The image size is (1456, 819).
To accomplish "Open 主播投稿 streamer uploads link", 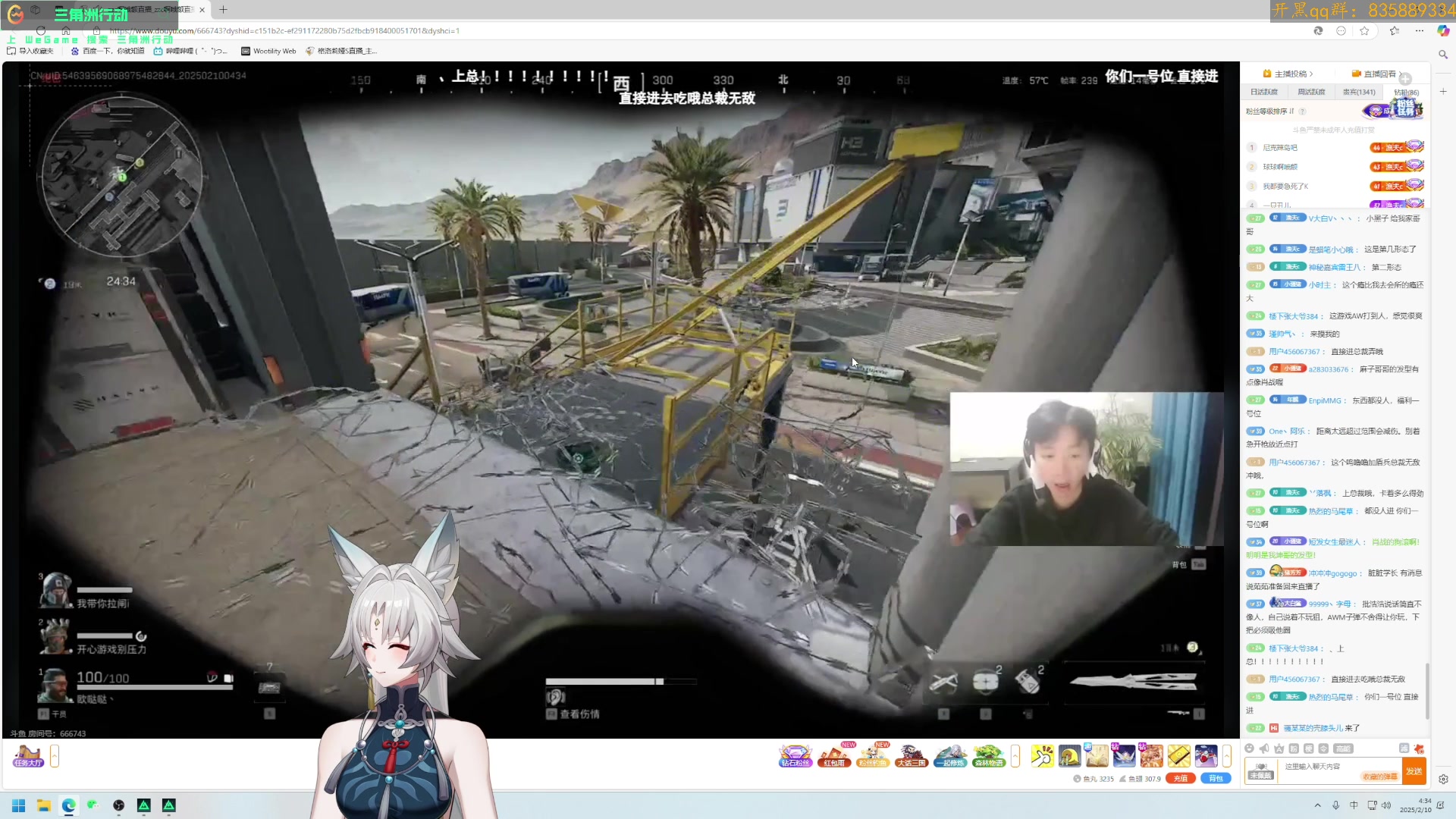I will (1288, 74).
